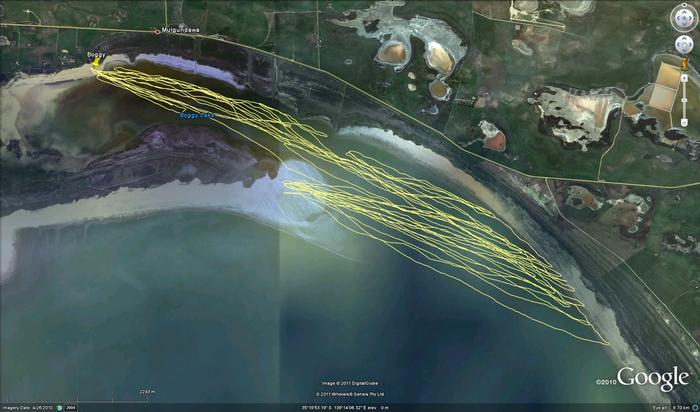This screenshot has height=412, width=700.
Task: Click the imagery date status text
Action: coord(27,407)
